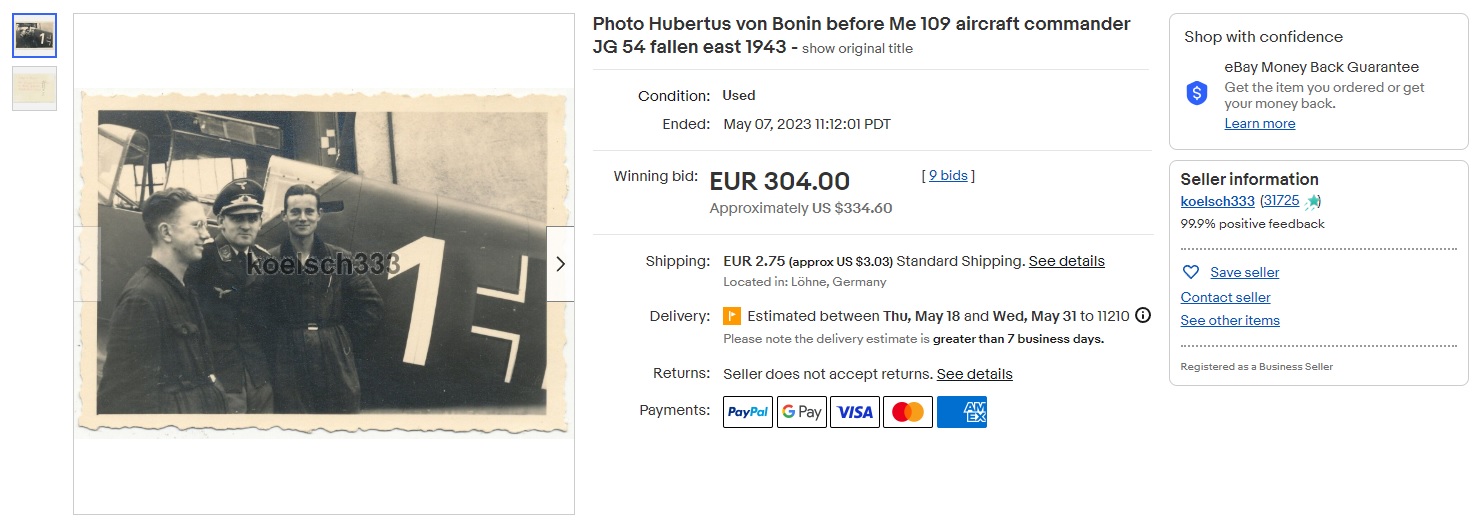This screenshot has width=1484, height=529.
Task: Open See other items link
Action: tap(1230, 320)
